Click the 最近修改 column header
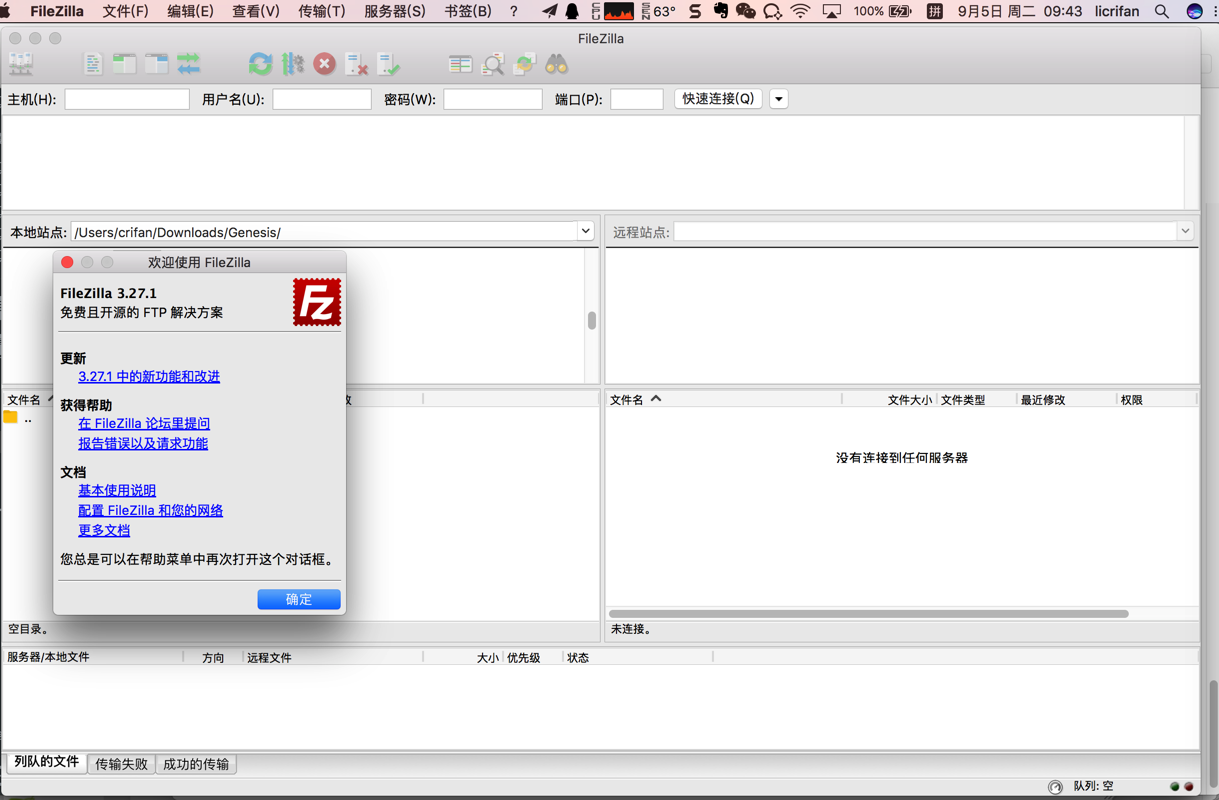This screenshot has width=1219, height=800. 1043,400
